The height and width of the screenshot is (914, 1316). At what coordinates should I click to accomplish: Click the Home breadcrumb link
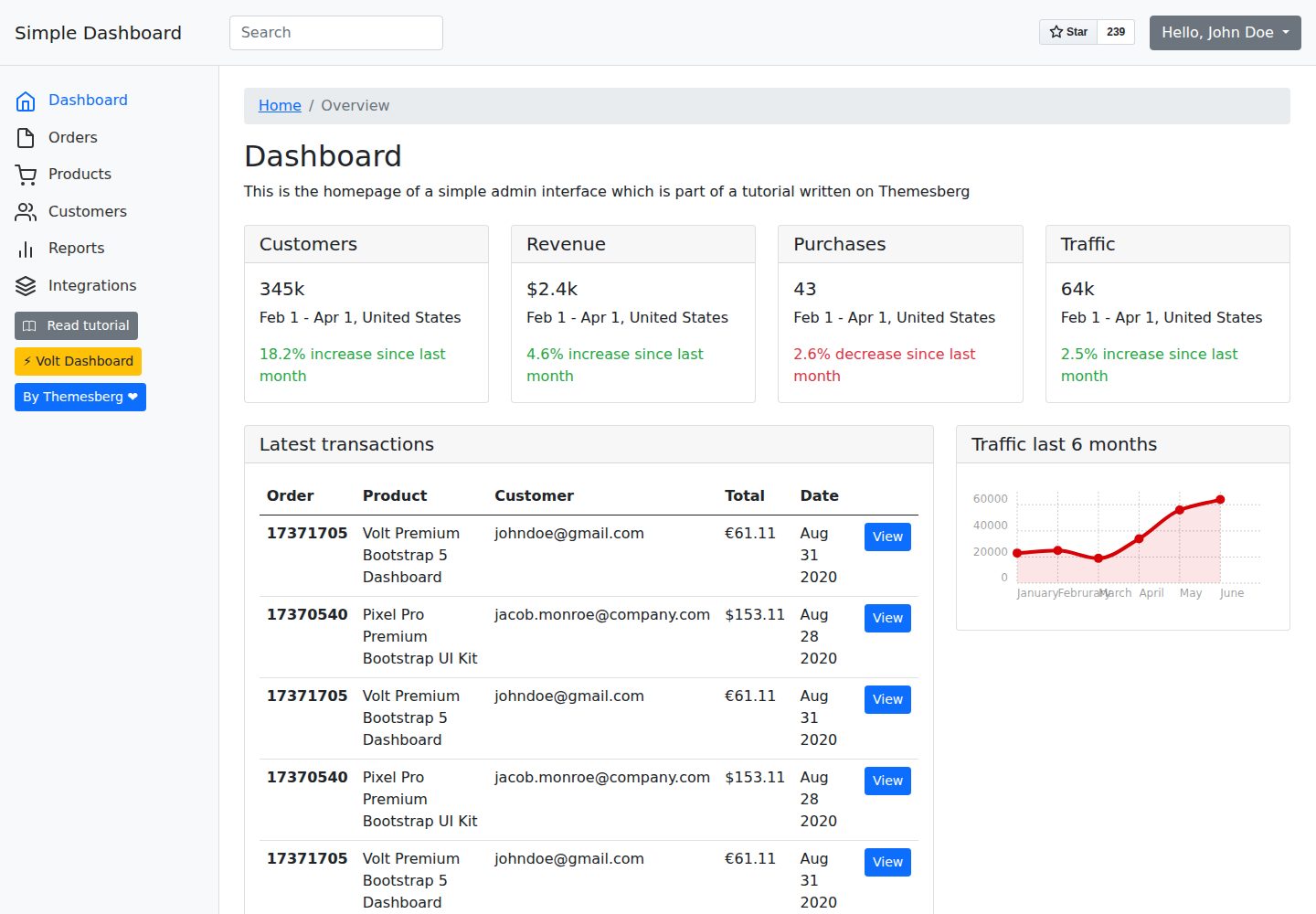(x=280, y=106)
